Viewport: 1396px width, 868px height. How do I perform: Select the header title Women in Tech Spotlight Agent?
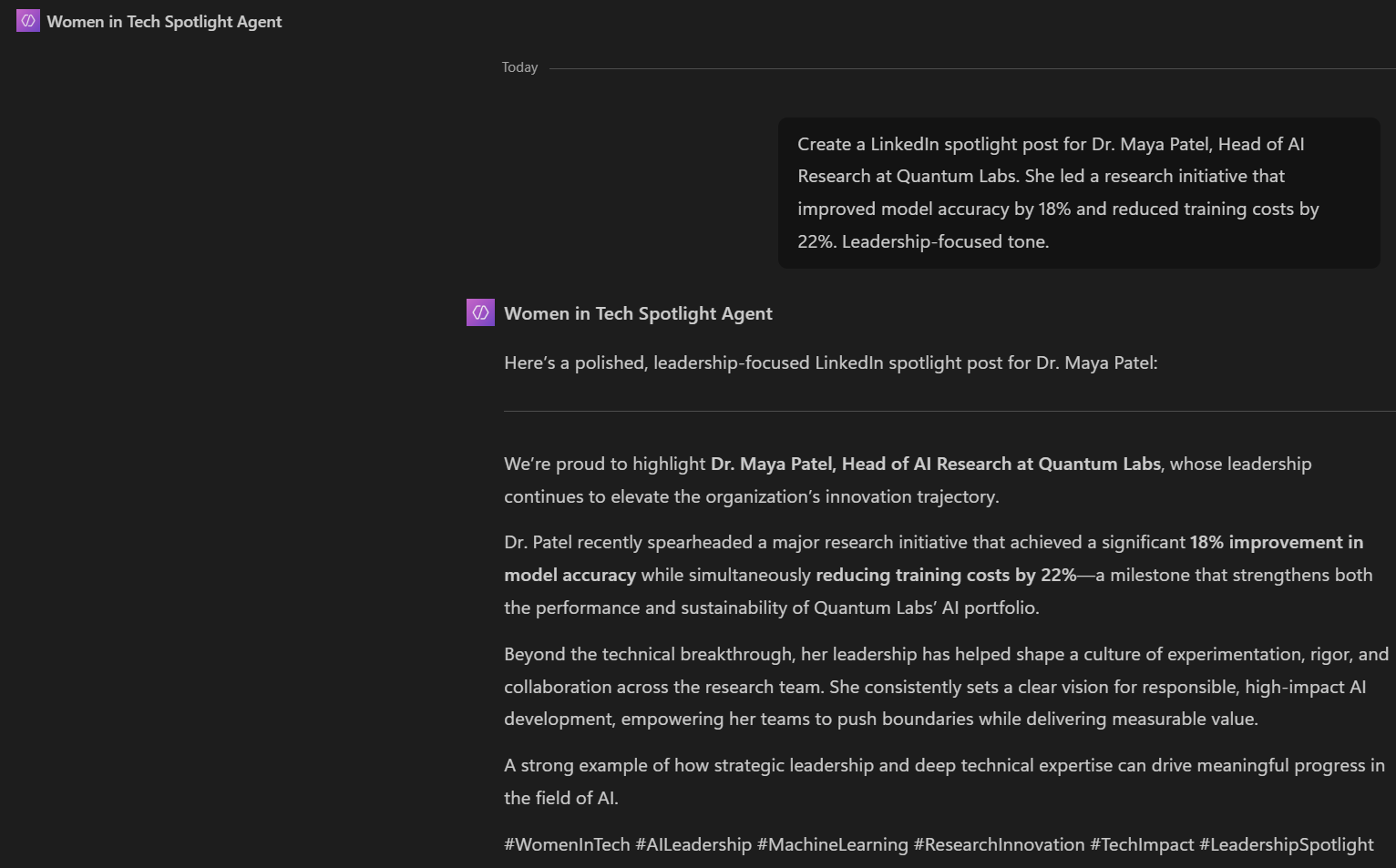164,22
